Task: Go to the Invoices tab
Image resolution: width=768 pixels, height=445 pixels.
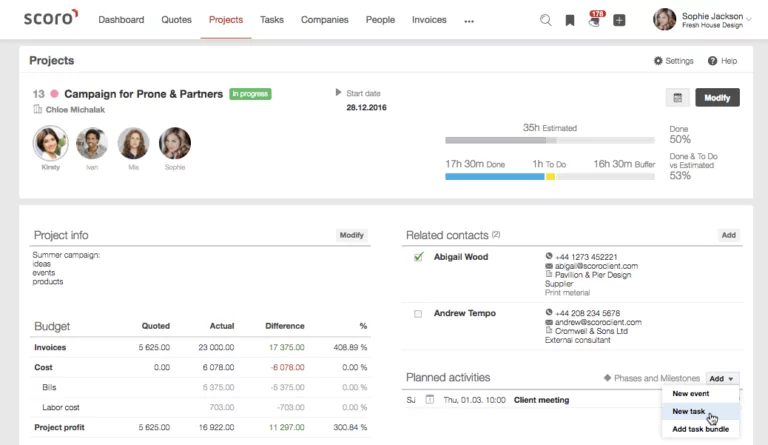Action: click(x=429, y=20)
